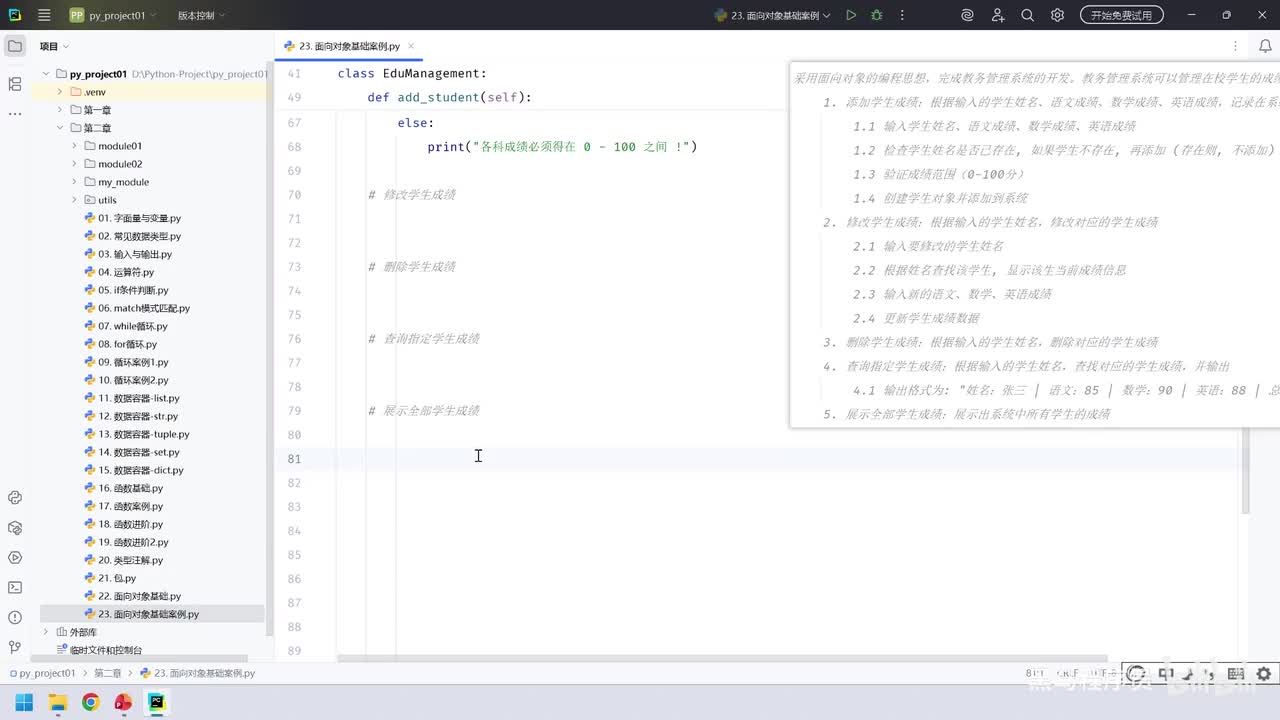
Task: Switch to the 23. 面向对象基础案例.py editor tab
Action: pos(349,46)
